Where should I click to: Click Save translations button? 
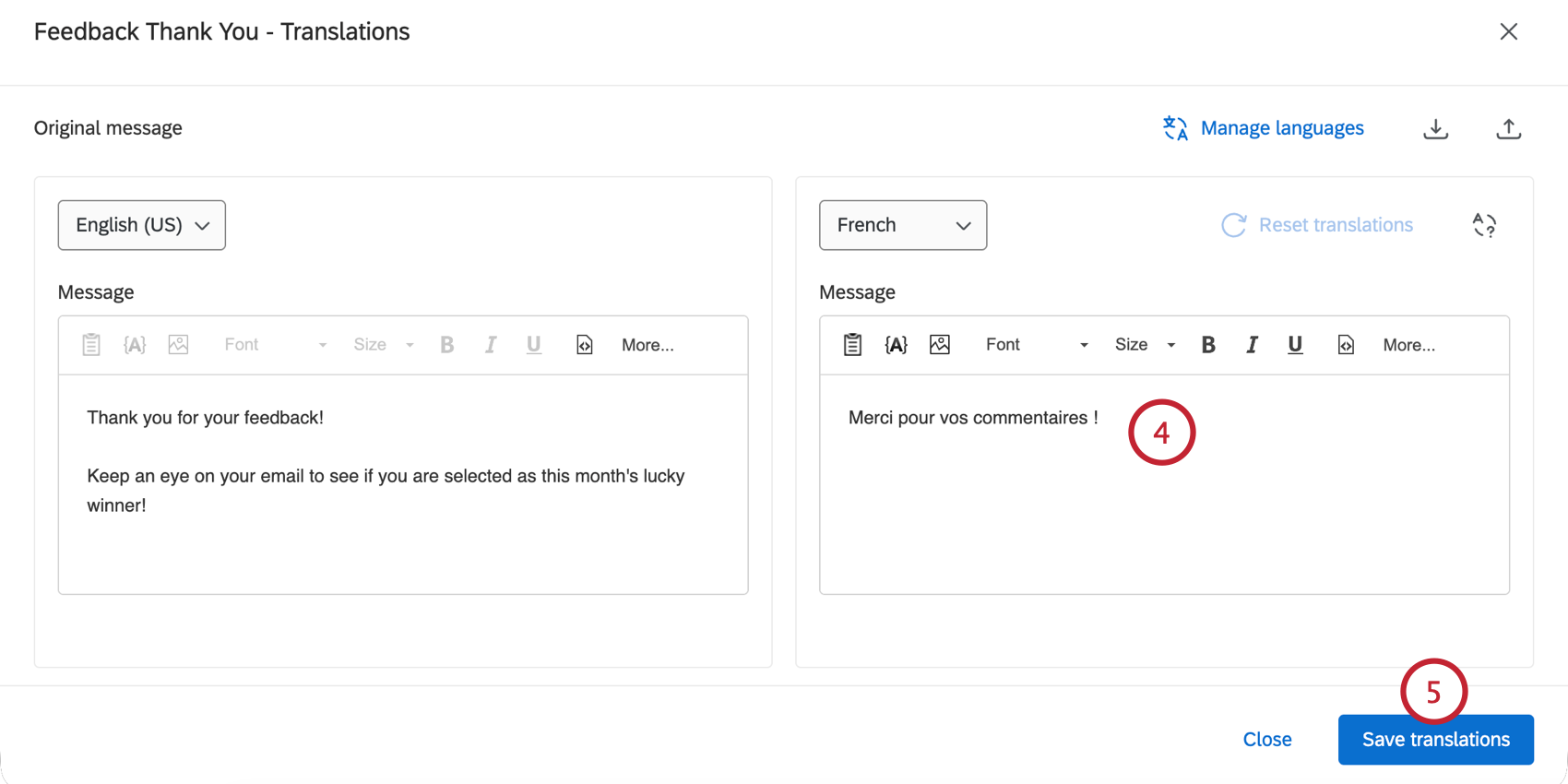tap(1435, 740)
